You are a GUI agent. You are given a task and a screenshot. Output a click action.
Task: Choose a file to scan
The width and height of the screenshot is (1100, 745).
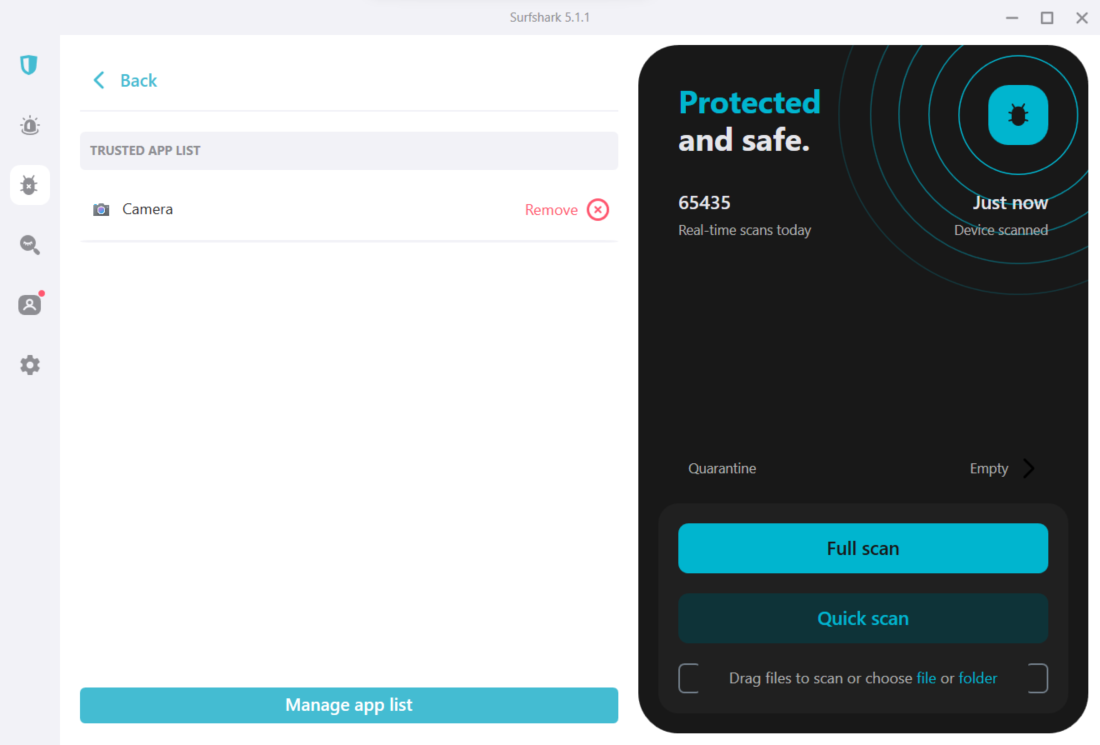(x=926, y=678)
